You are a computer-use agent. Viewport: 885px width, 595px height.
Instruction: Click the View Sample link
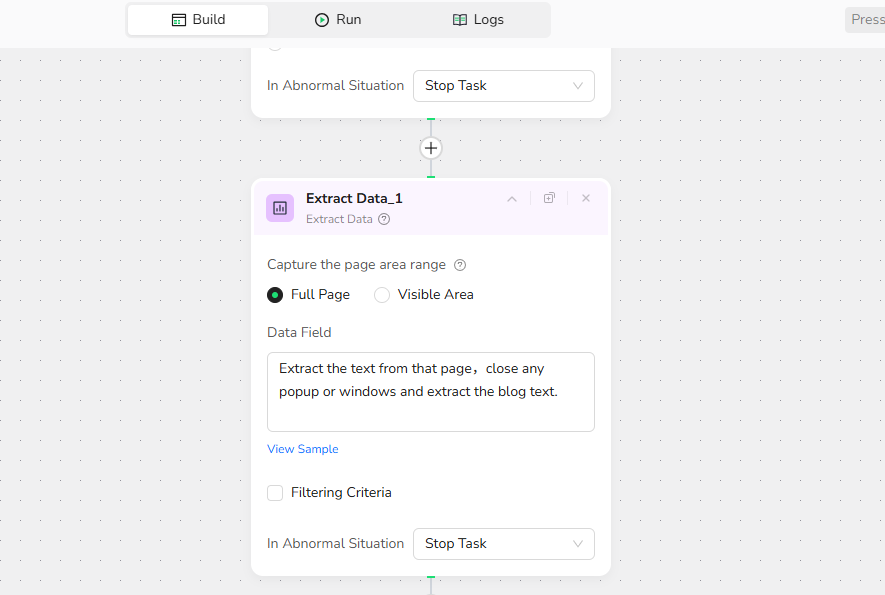(302, 449)
